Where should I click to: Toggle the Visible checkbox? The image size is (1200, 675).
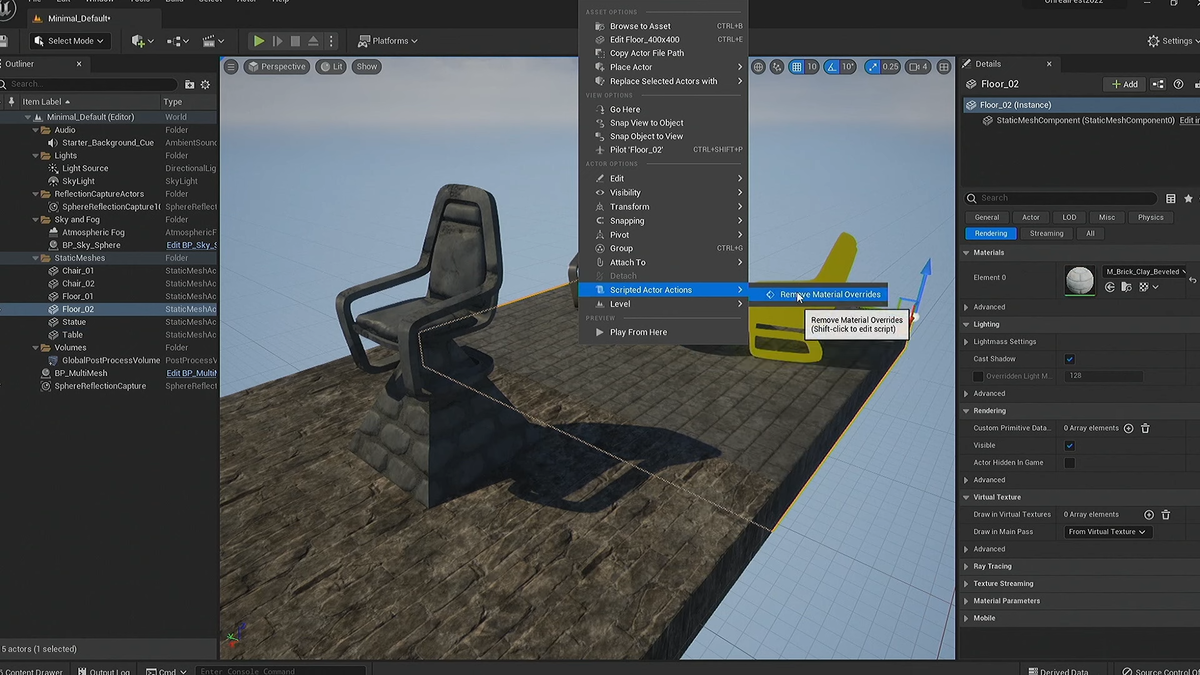1069,445
